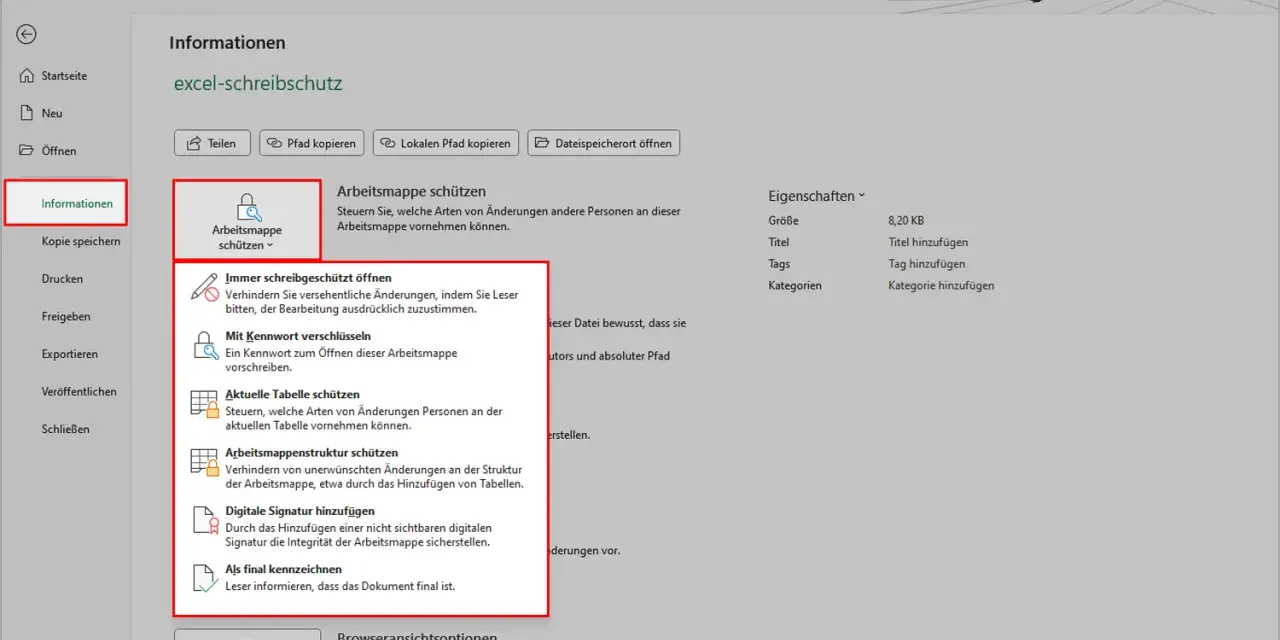1280x640 pixels.
Task: Open Freigeben in the sidebar
Action: pyautogui.click(x=66, y=316)
